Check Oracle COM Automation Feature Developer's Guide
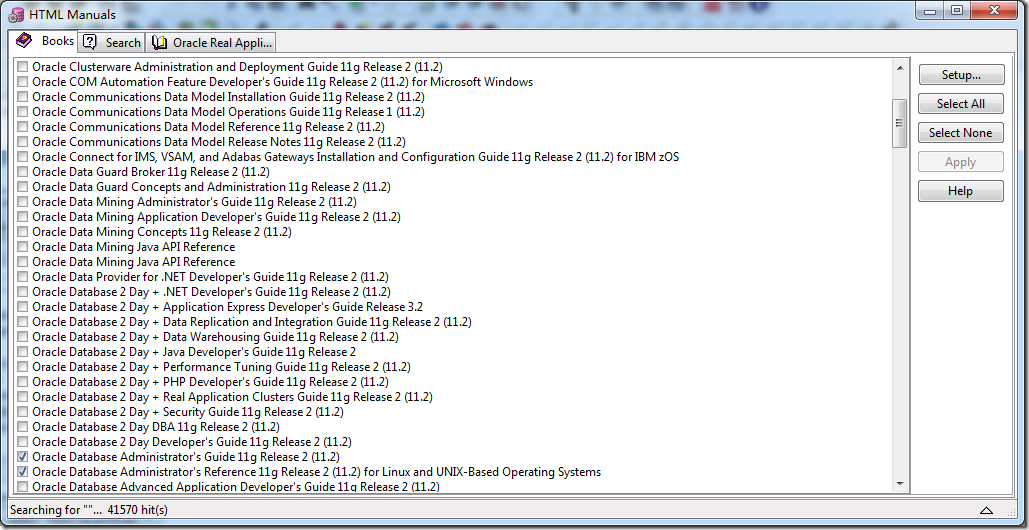Viewport: 1029px width, 530px height. click(23, 82)
